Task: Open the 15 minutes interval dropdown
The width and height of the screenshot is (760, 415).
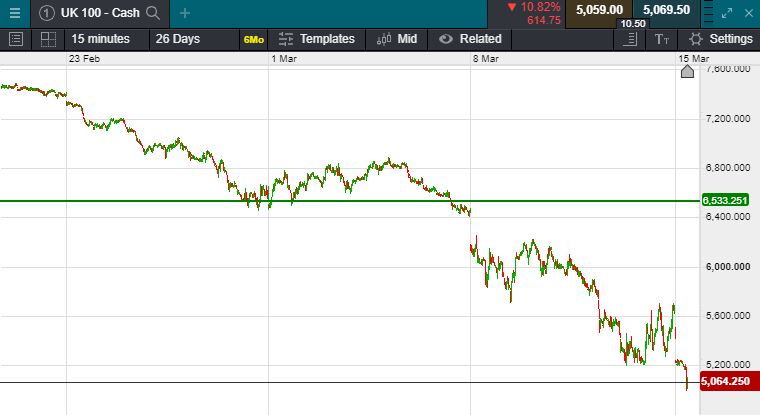Action: (100, 39)
